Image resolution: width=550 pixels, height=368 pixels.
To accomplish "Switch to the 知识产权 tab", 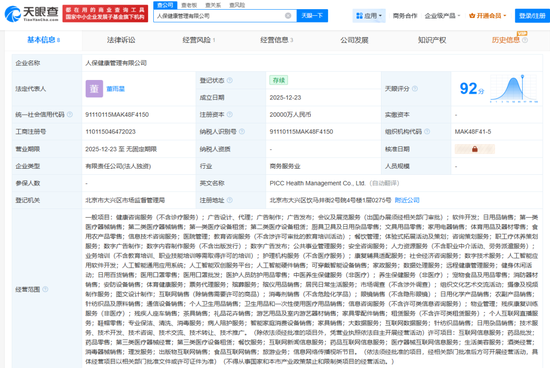I will pyautogui.click(x=432, y=40).
